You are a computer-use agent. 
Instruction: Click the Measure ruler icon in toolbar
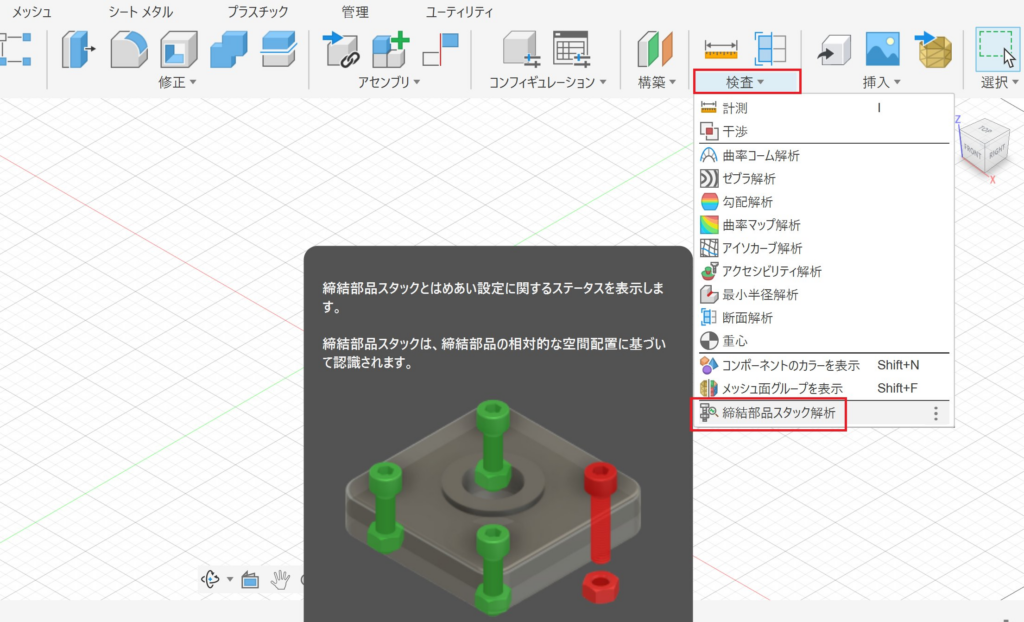pyautogui.click(x=720, y=48)
